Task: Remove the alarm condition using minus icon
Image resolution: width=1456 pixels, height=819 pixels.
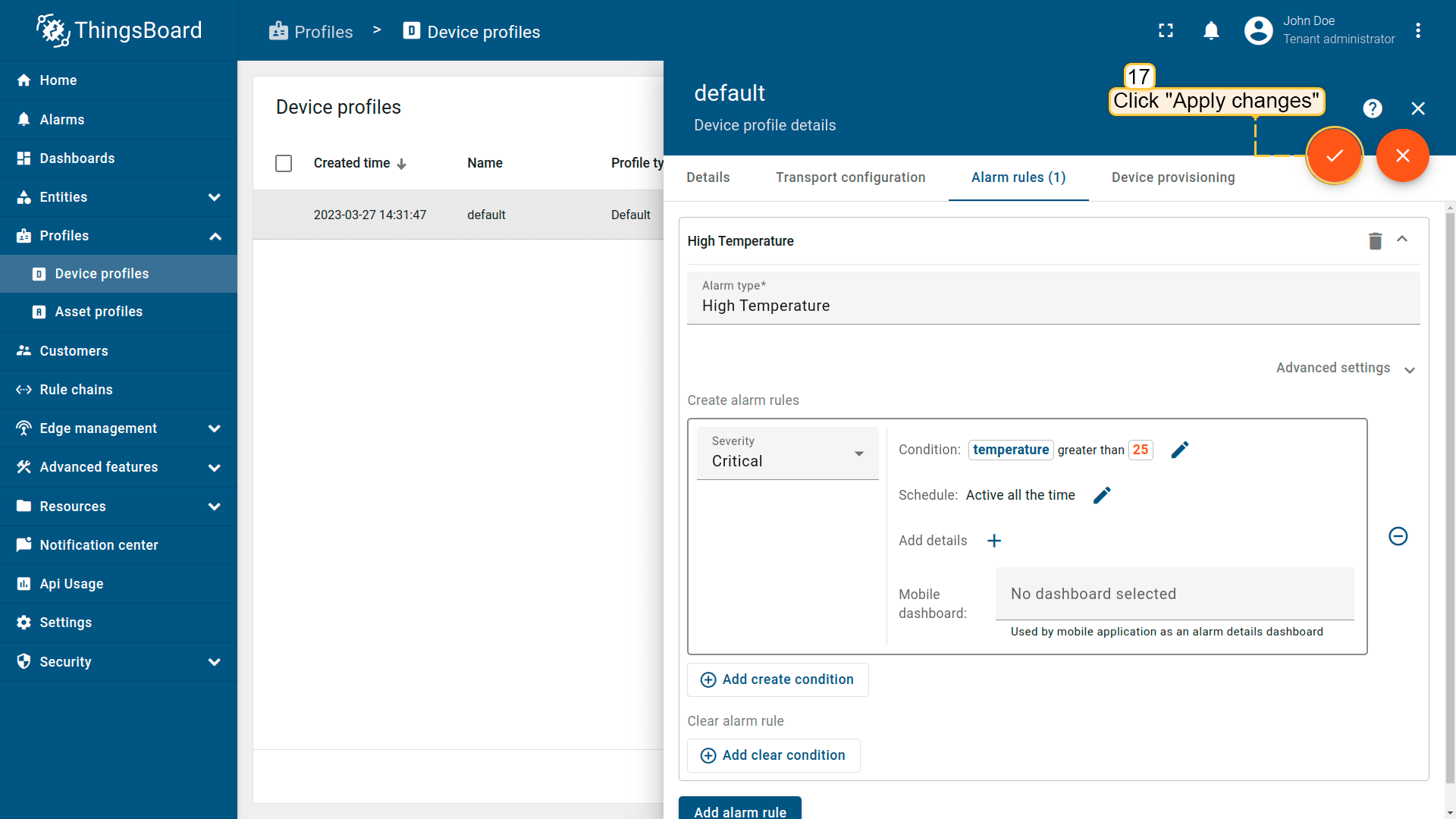Action: click(1398, 536)
